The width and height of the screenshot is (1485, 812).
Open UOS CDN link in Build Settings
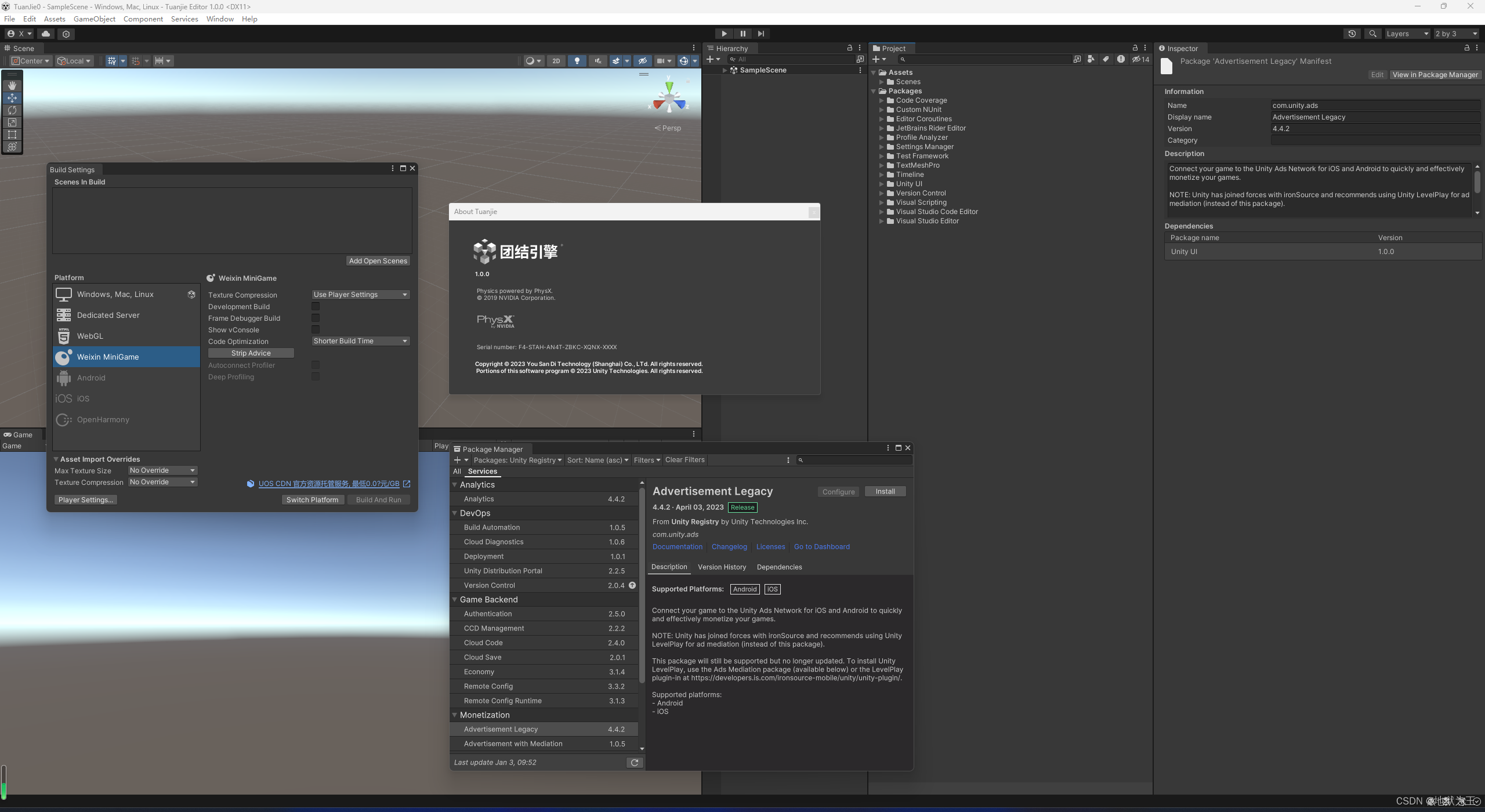coord(329,484)
